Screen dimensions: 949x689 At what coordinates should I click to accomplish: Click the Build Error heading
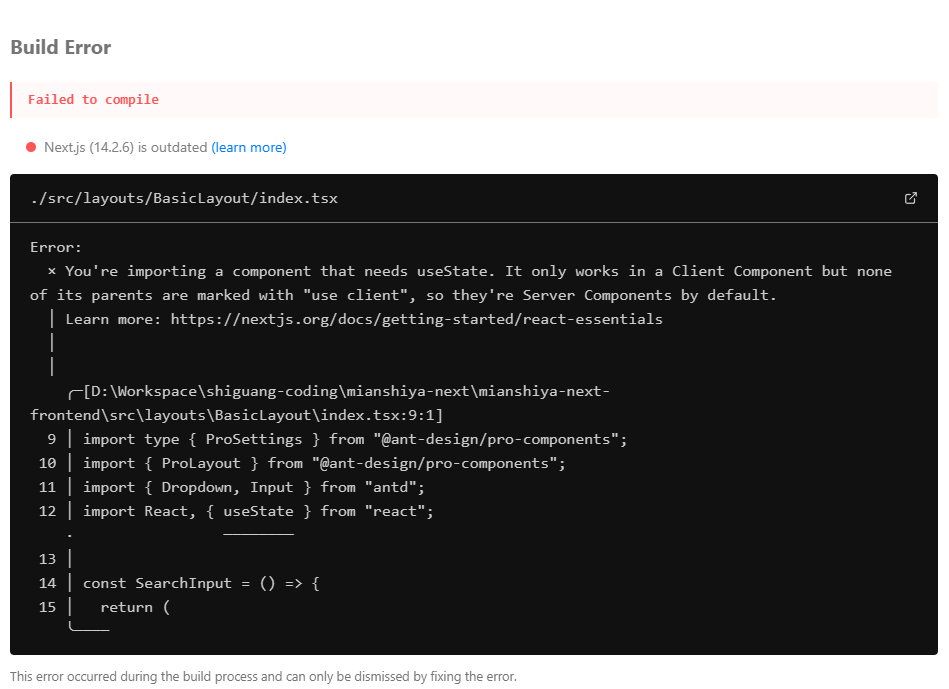coord(61,47)
